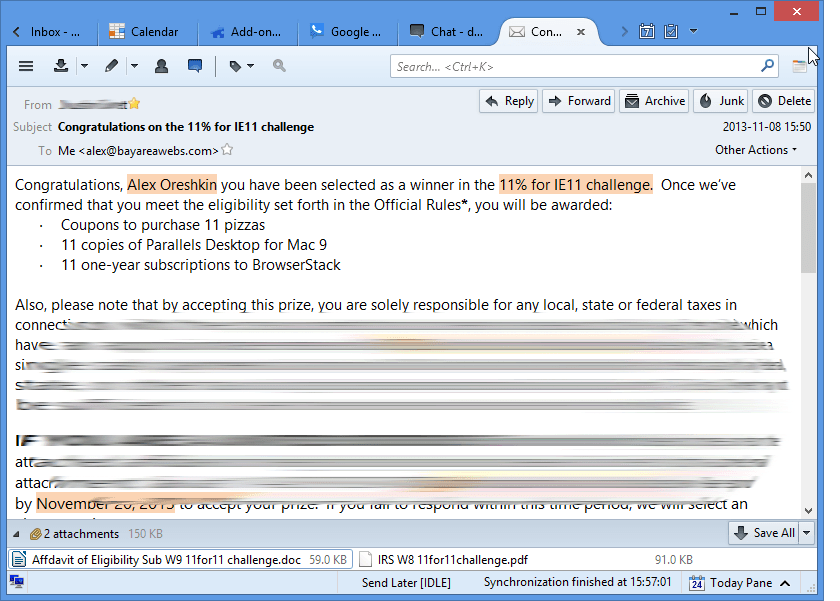Click the search magnifier in the search box
The image size is (840, 601).
pos(767,66)
